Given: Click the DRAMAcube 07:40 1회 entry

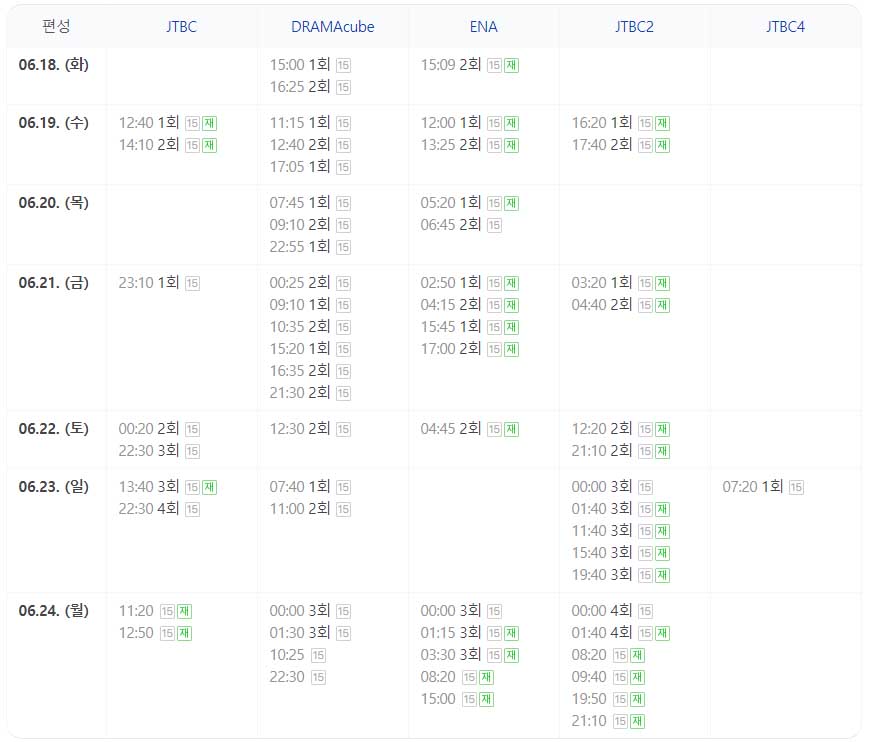Looking at the screenshot, I should 300,486.
